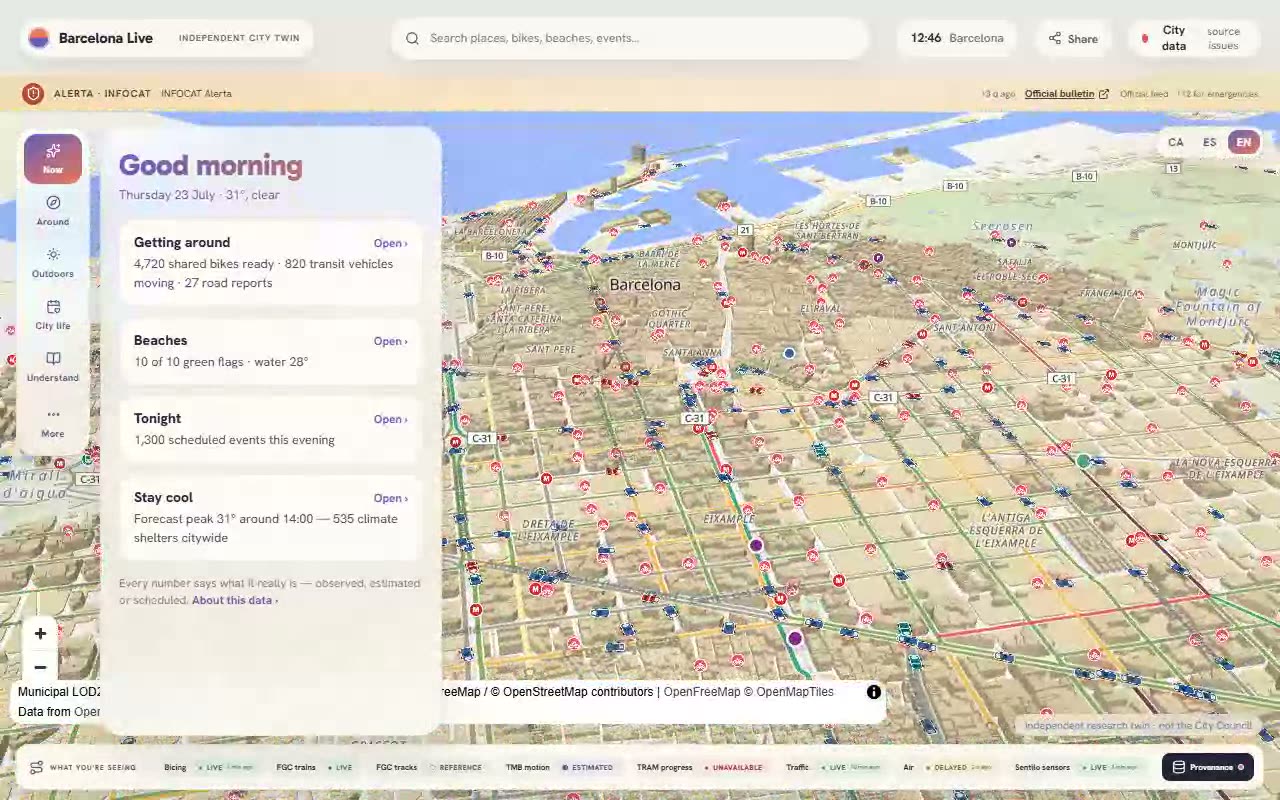Click the Barcelona Live logo icon
The width and height of the screenshot is (1280, 800).
[x=39, y=38]
